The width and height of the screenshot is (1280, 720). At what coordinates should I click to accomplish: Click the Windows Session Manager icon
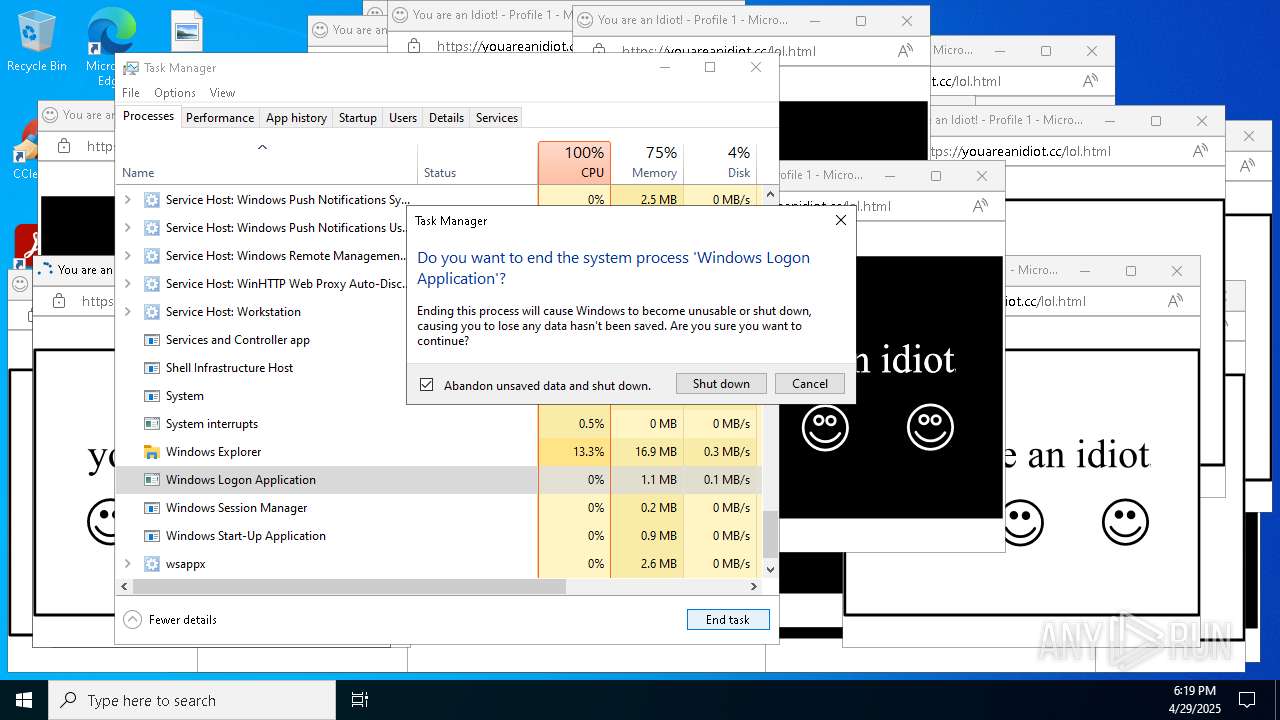tap(152, 508)
